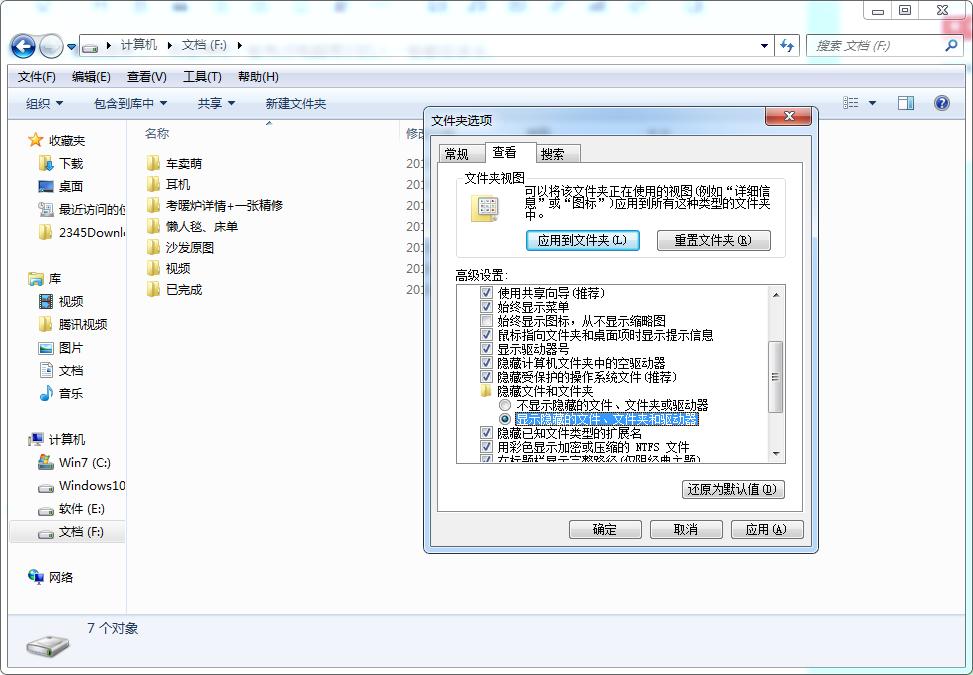Image resolution: width=973 pixels, height=675 pixels.
Task: Expand the address bar history dropdown
Action: point(762,46)
